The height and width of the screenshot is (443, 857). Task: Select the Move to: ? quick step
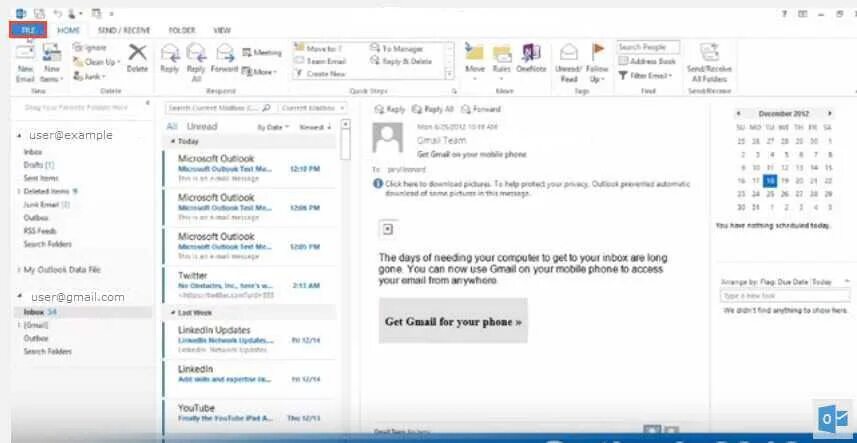click(x=319, y=49)
